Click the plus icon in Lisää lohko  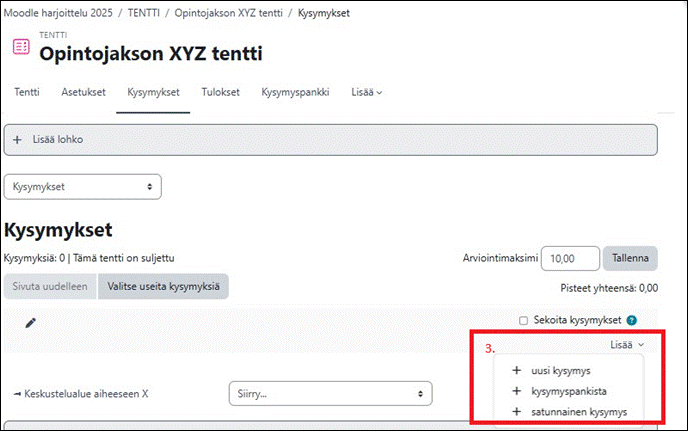coord(17,140)
